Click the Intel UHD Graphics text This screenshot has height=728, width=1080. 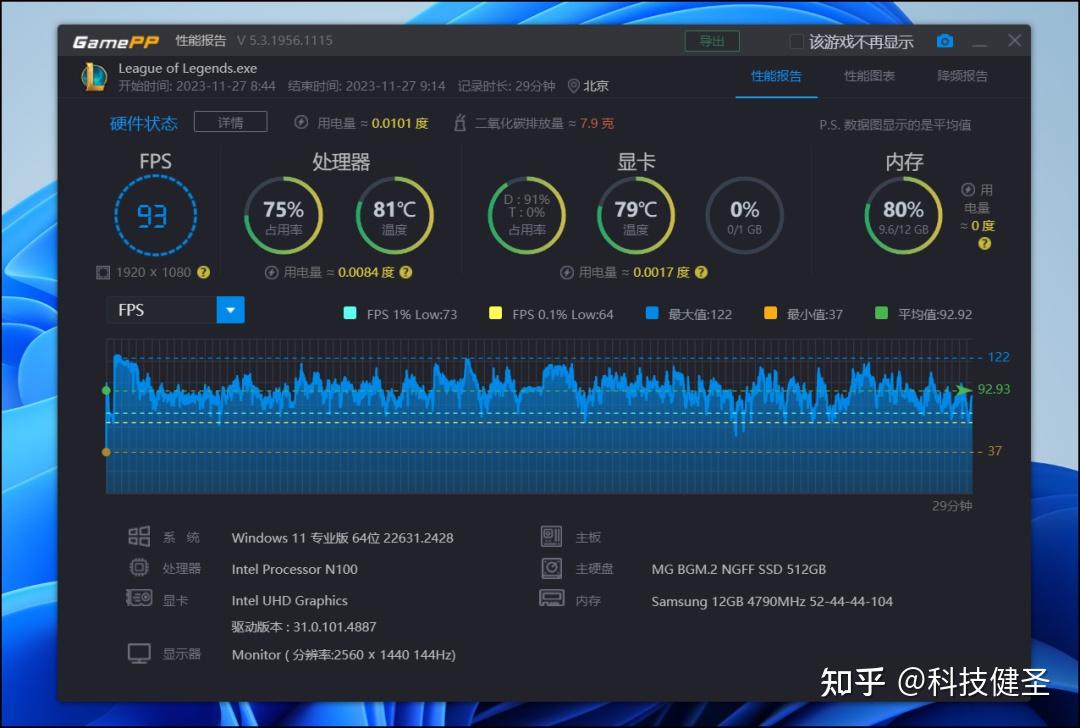[289, 601]
